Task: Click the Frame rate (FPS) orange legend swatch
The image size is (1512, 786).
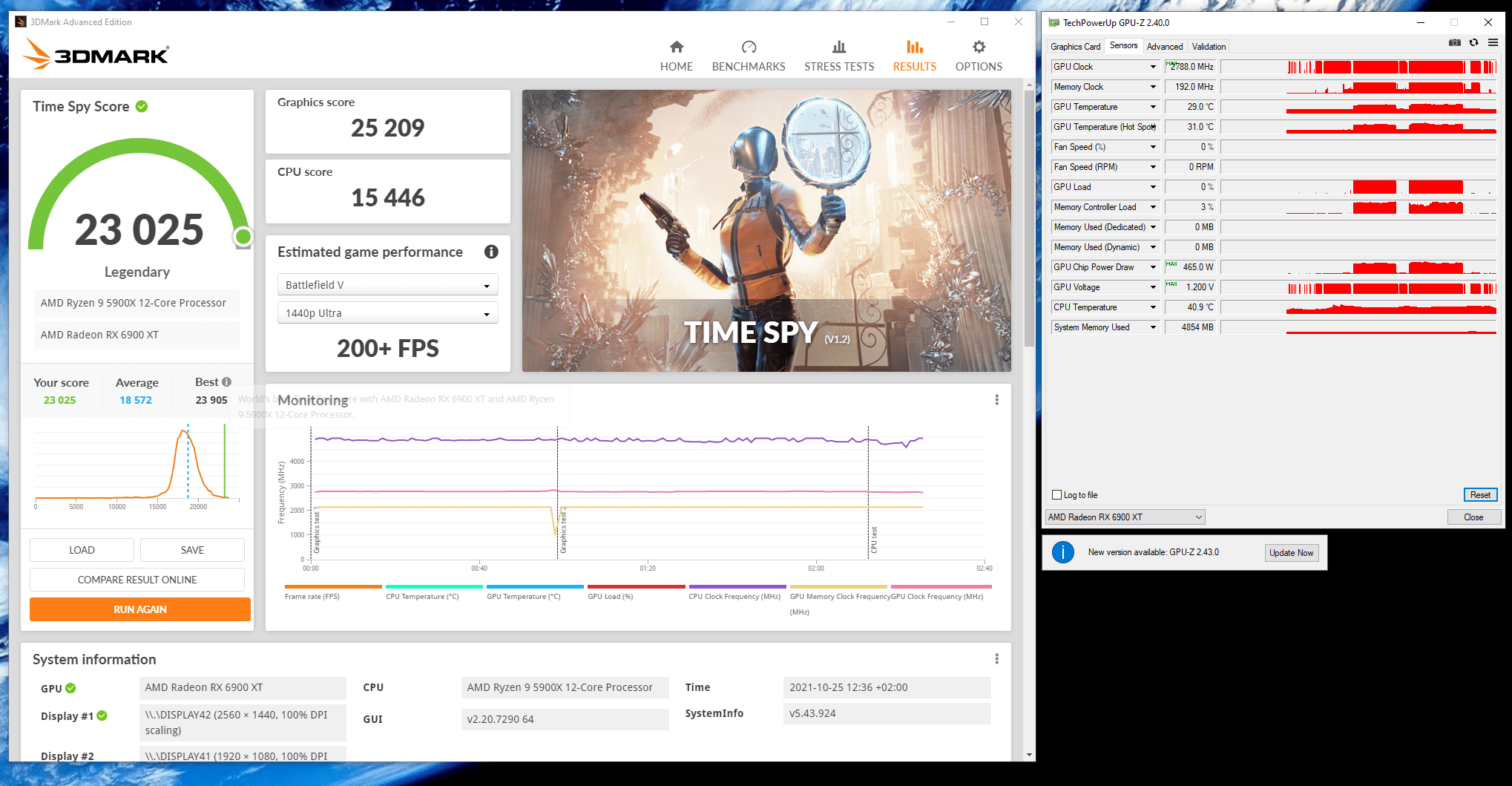Action: pos(333,586)
